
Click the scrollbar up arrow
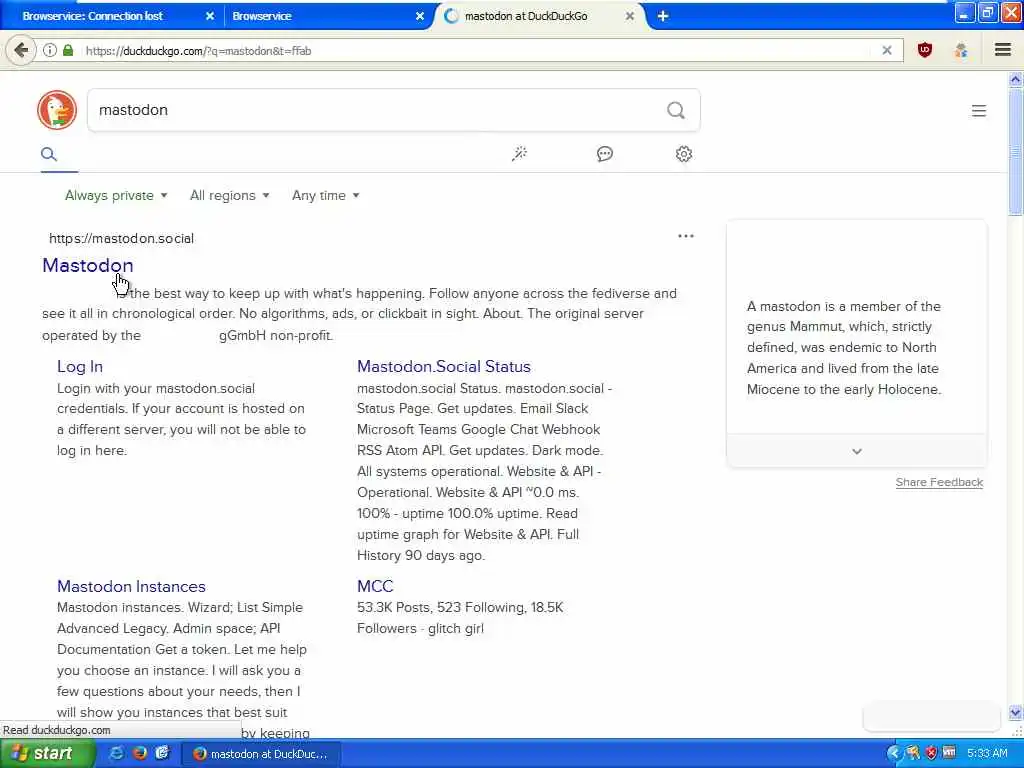click(x=1015, y=80)
